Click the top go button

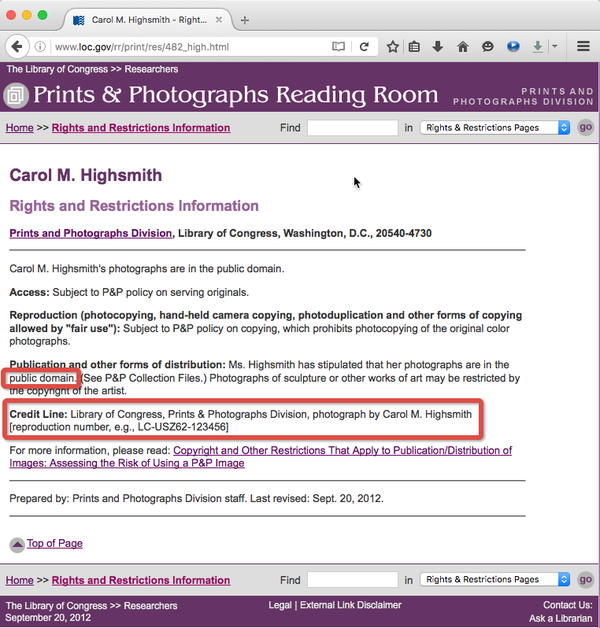pos(585,127)
